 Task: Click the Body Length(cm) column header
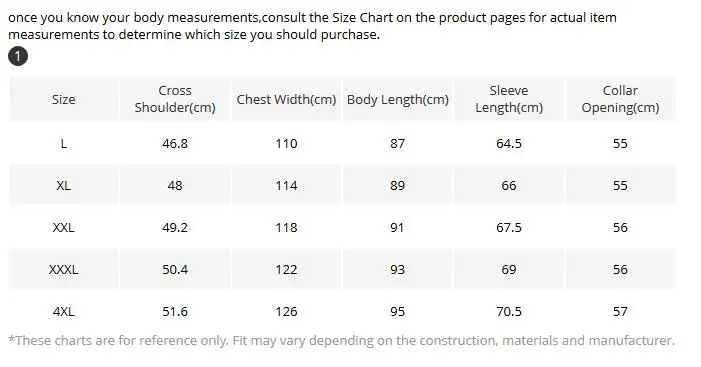pyautogui.click(x=397, y=99)
